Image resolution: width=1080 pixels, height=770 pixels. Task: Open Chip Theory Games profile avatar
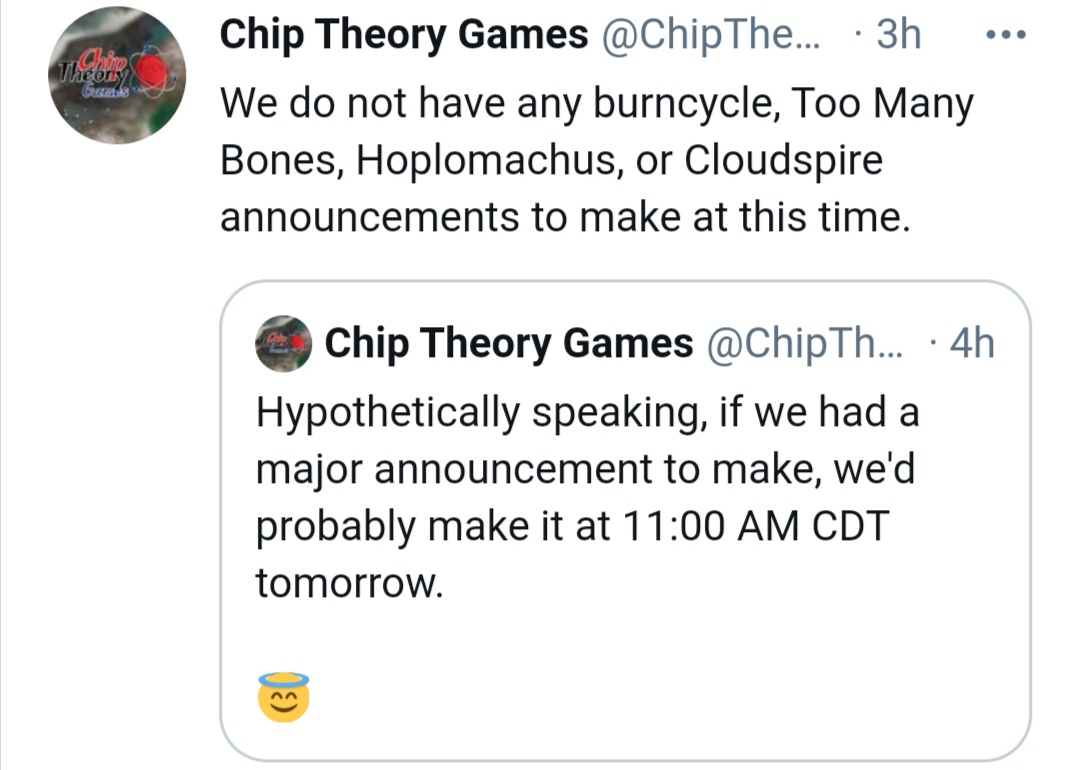click(116, 75)
